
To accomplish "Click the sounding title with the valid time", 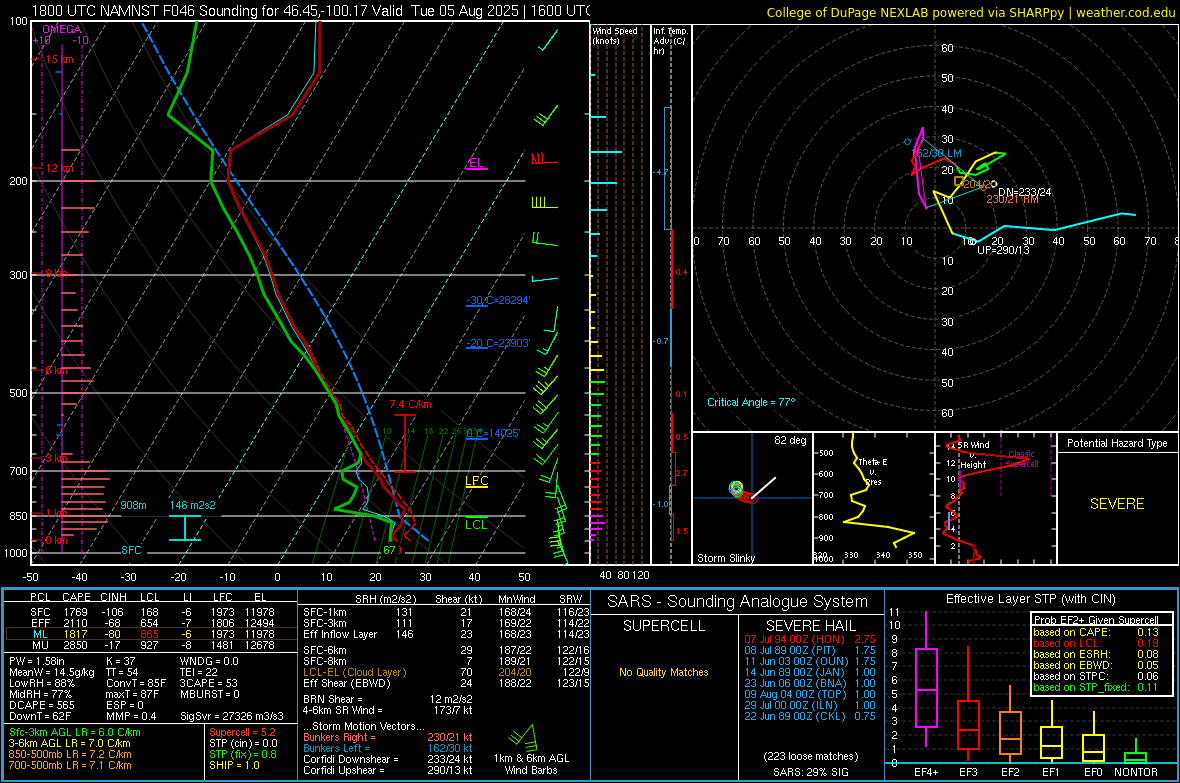I will [310, 11].
